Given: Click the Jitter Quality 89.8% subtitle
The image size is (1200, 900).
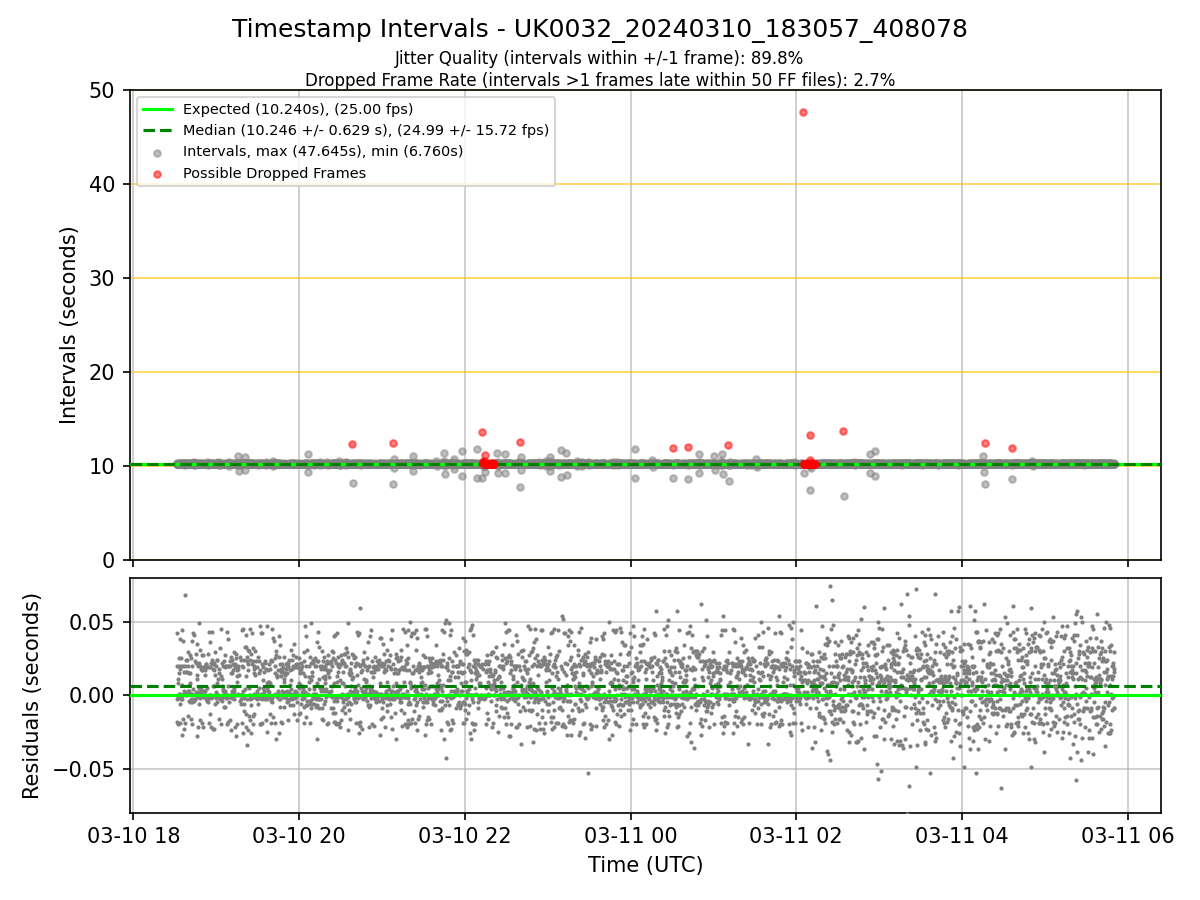Looking at the screenshot, I should coord(599,58).
